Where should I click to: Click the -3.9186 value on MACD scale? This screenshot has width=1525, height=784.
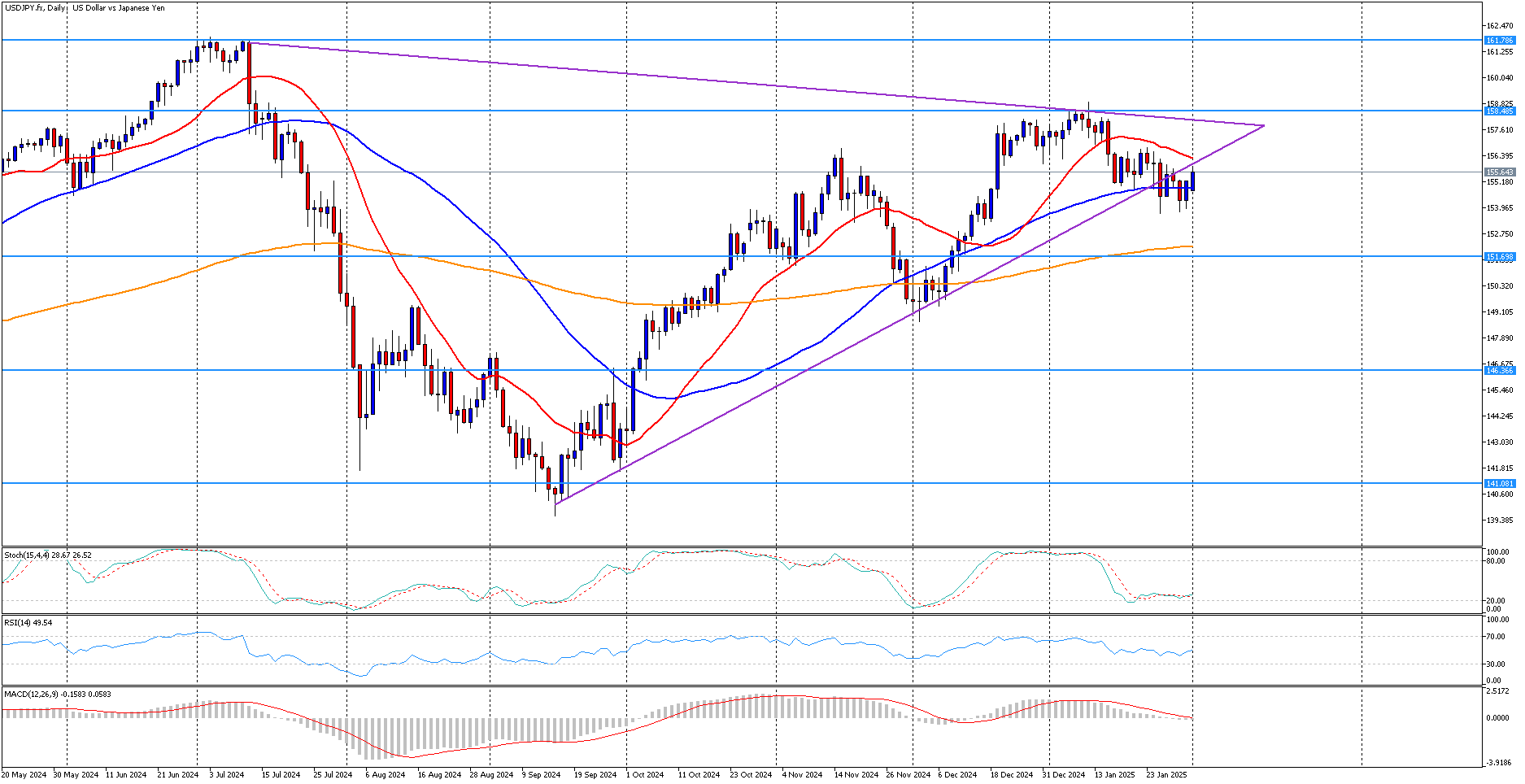click(x=1499, y=762)
